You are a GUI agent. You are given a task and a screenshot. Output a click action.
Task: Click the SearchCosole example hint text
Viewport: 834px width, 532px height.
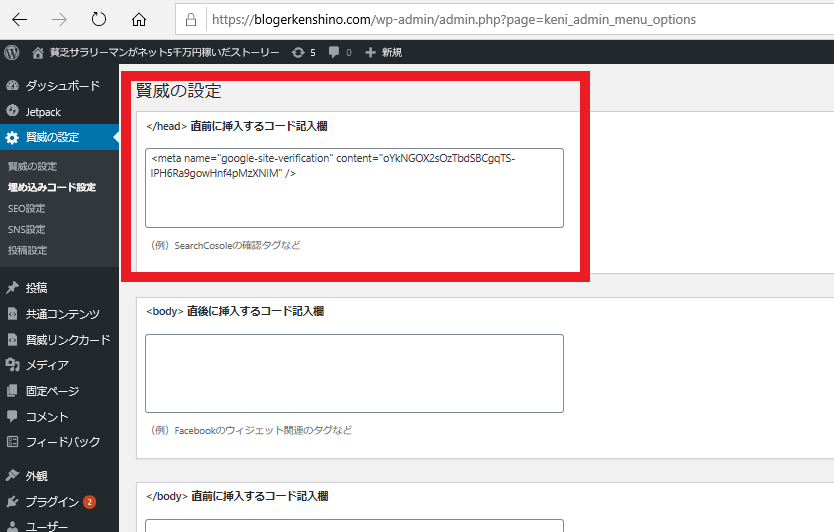[x=226, y=245]
